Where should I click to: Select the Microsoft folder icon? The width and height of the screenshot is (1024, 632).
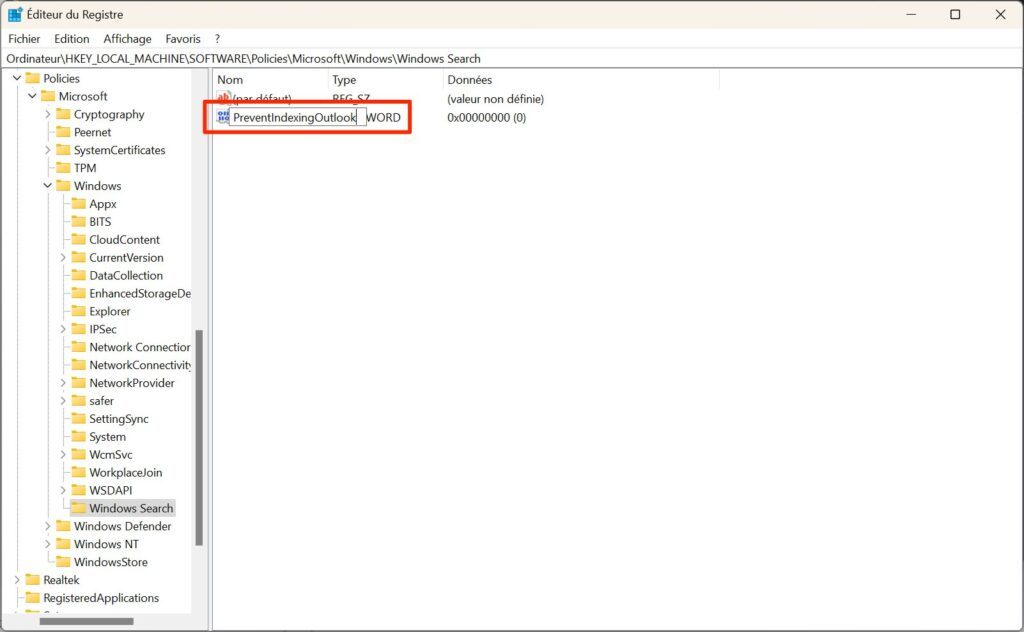pyautogui.click(x=48, y=96)
